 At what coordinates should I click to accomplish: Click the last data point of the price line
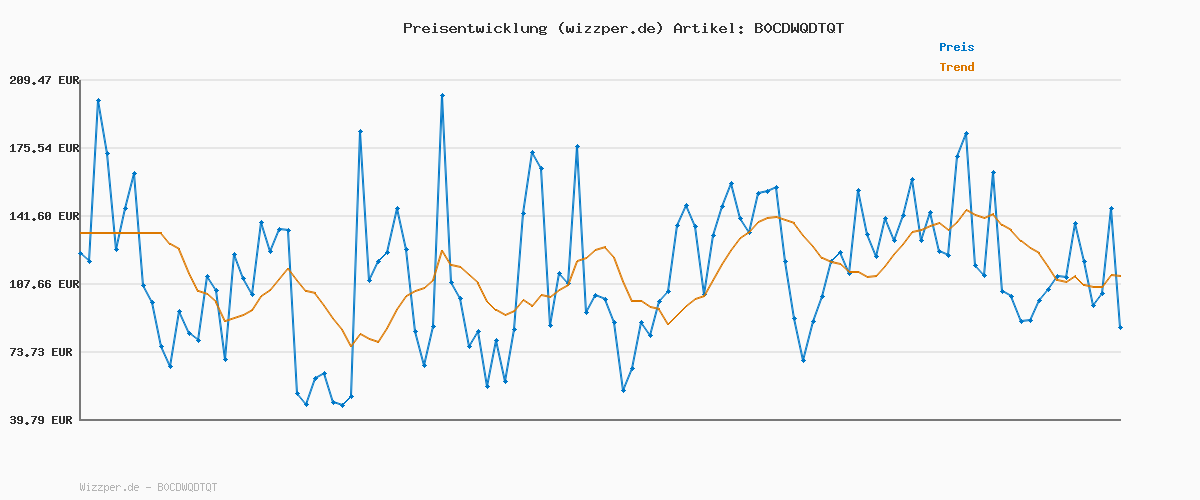pyautogui.click(x=1120, y=327)
